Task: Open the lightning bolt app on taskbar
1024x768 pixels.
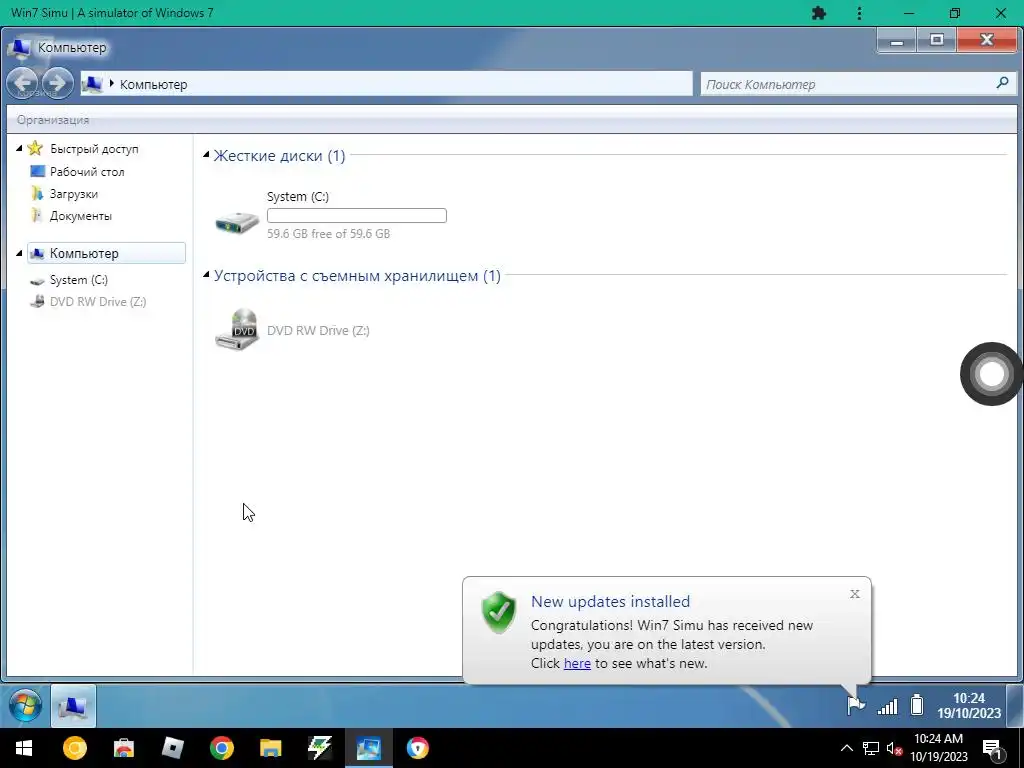Action: 319,748
